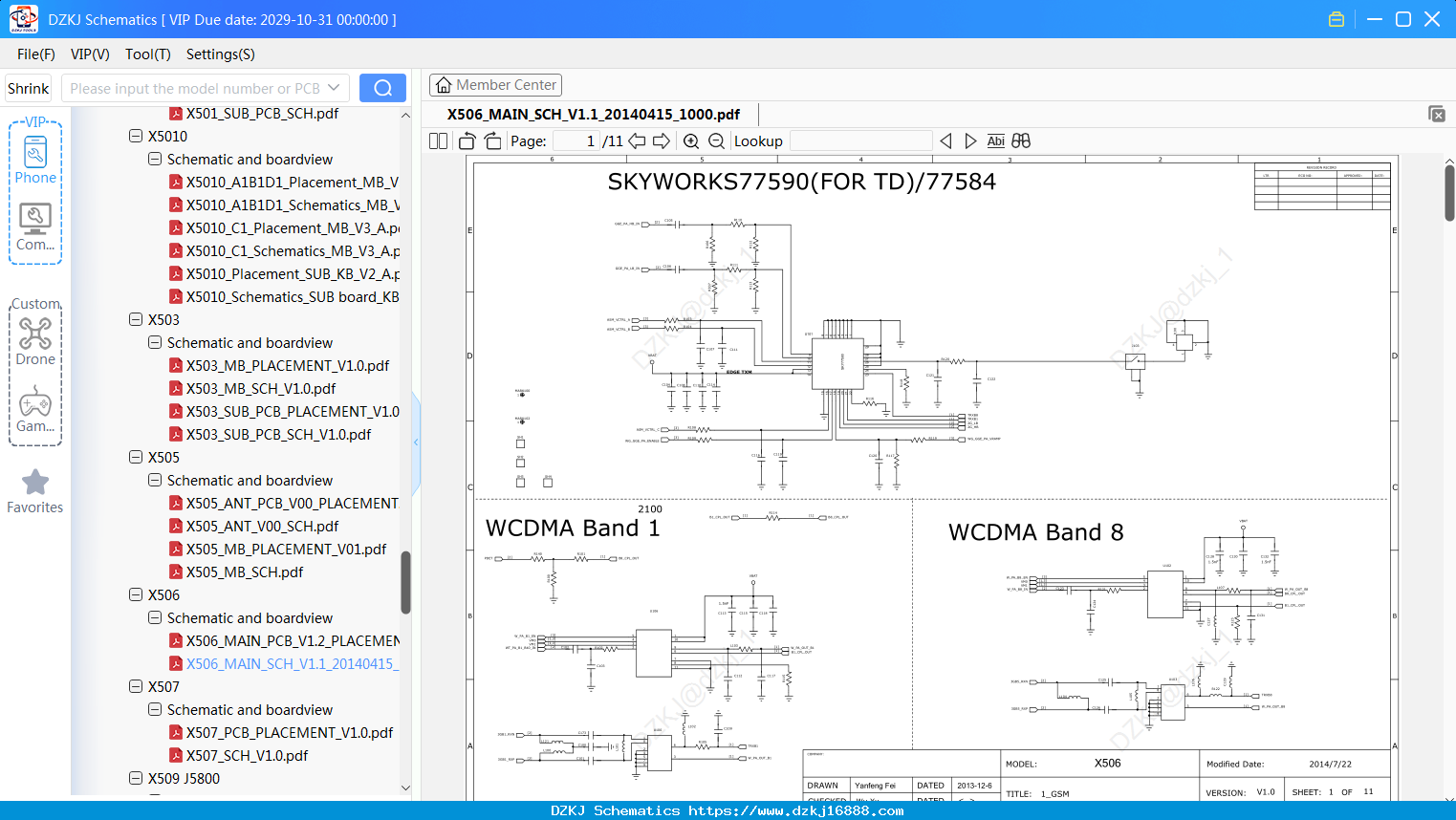Collapse the X507 tree node
The image size is (1456, 820).
click(x=136, y=687)
